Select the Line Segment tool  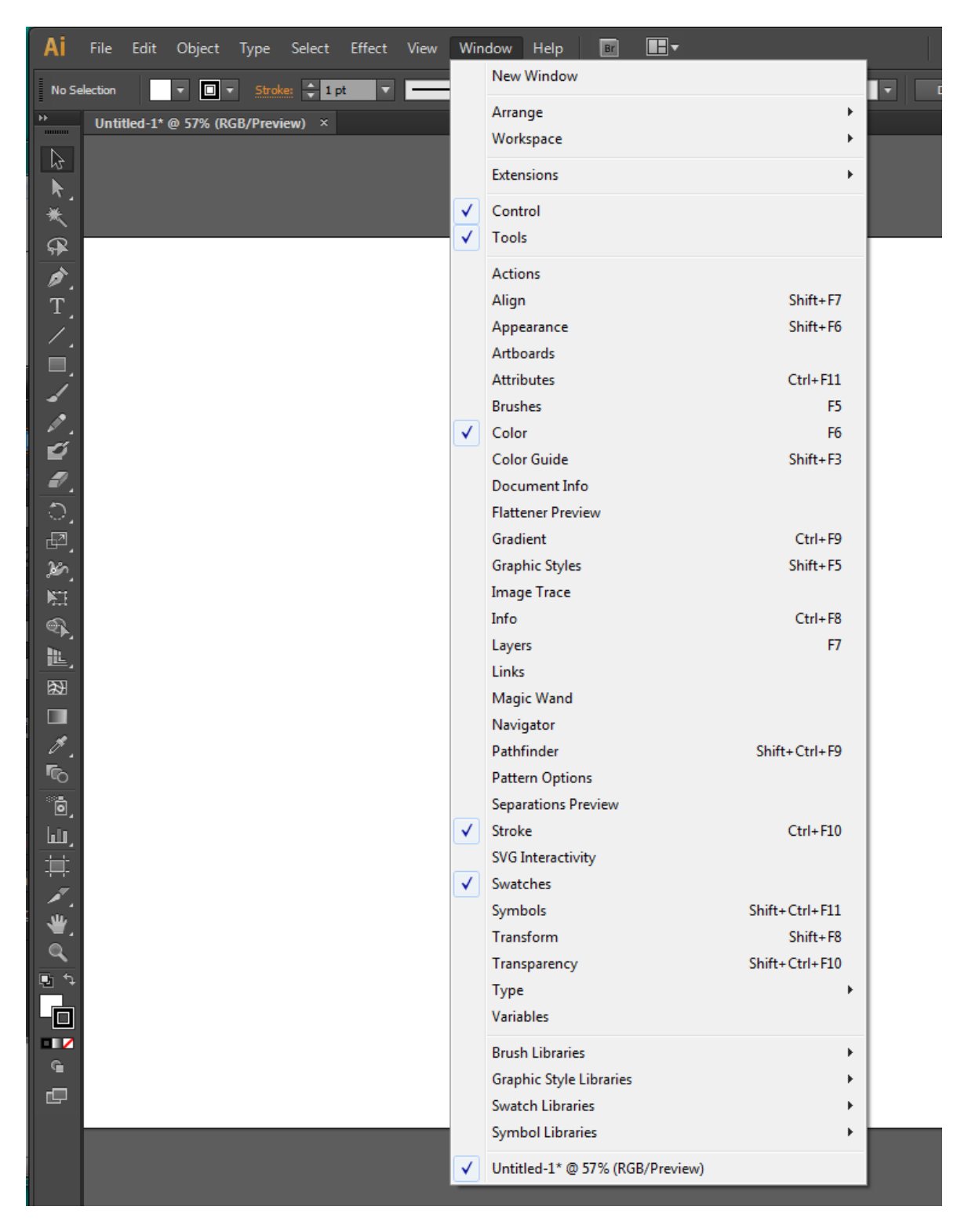[57, 336]
